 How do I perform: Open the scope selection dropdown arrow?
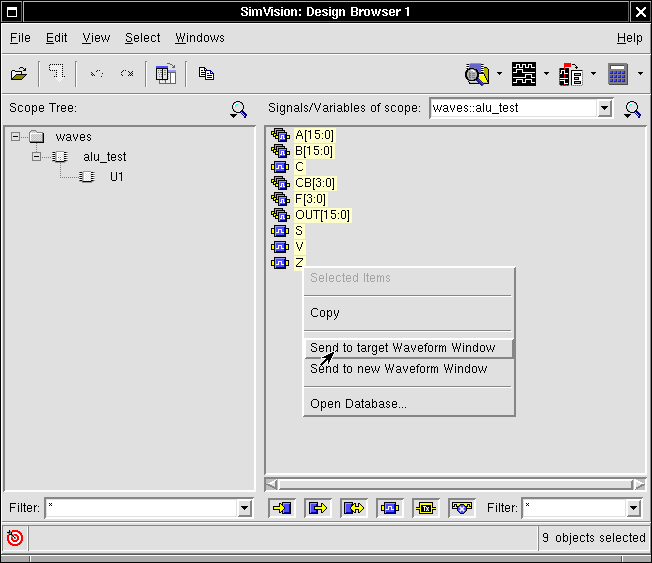point(605,108)
